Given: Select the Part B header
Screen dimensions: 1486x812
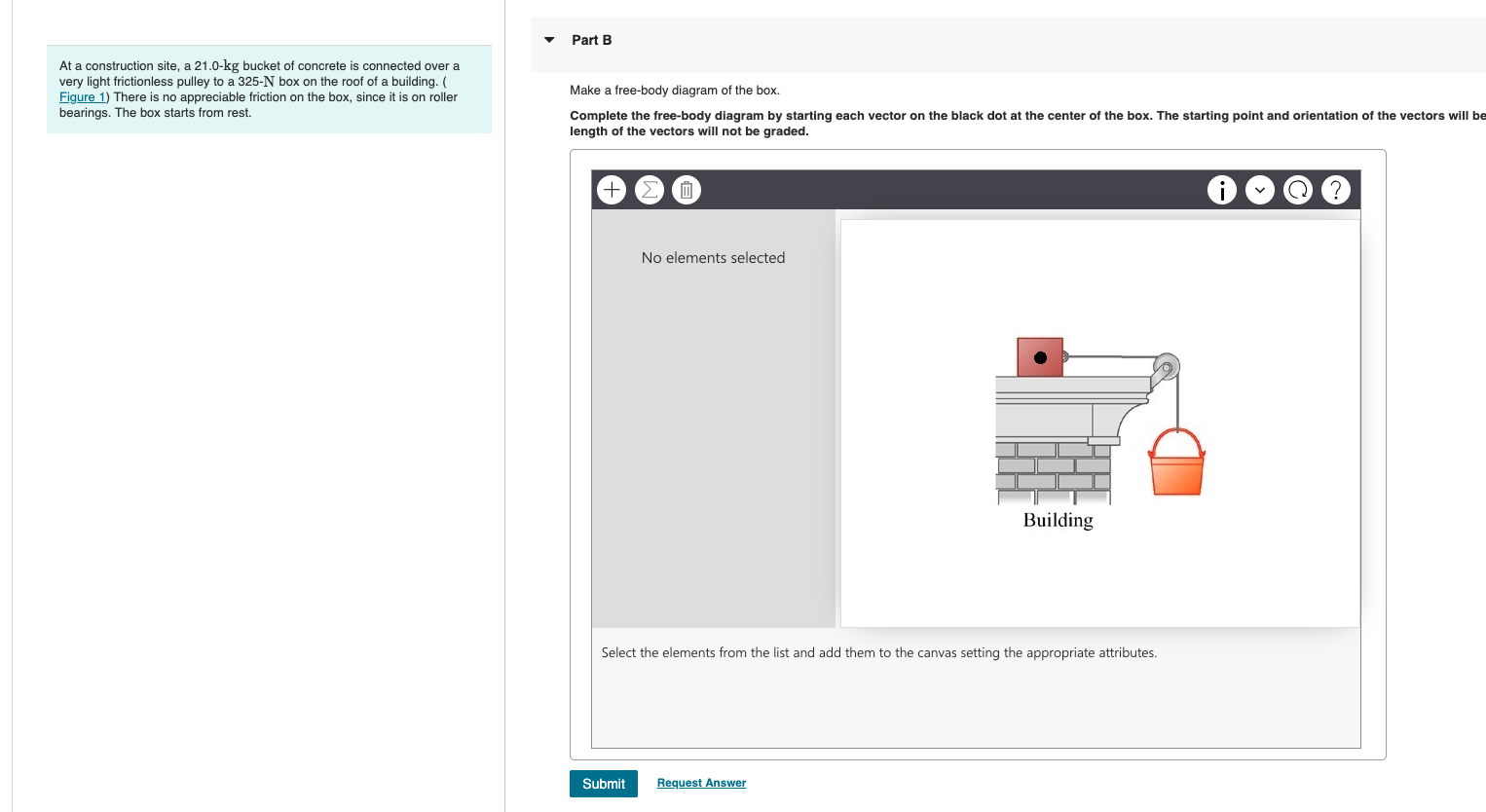Looking at the screenshot, I should [592, 40].
